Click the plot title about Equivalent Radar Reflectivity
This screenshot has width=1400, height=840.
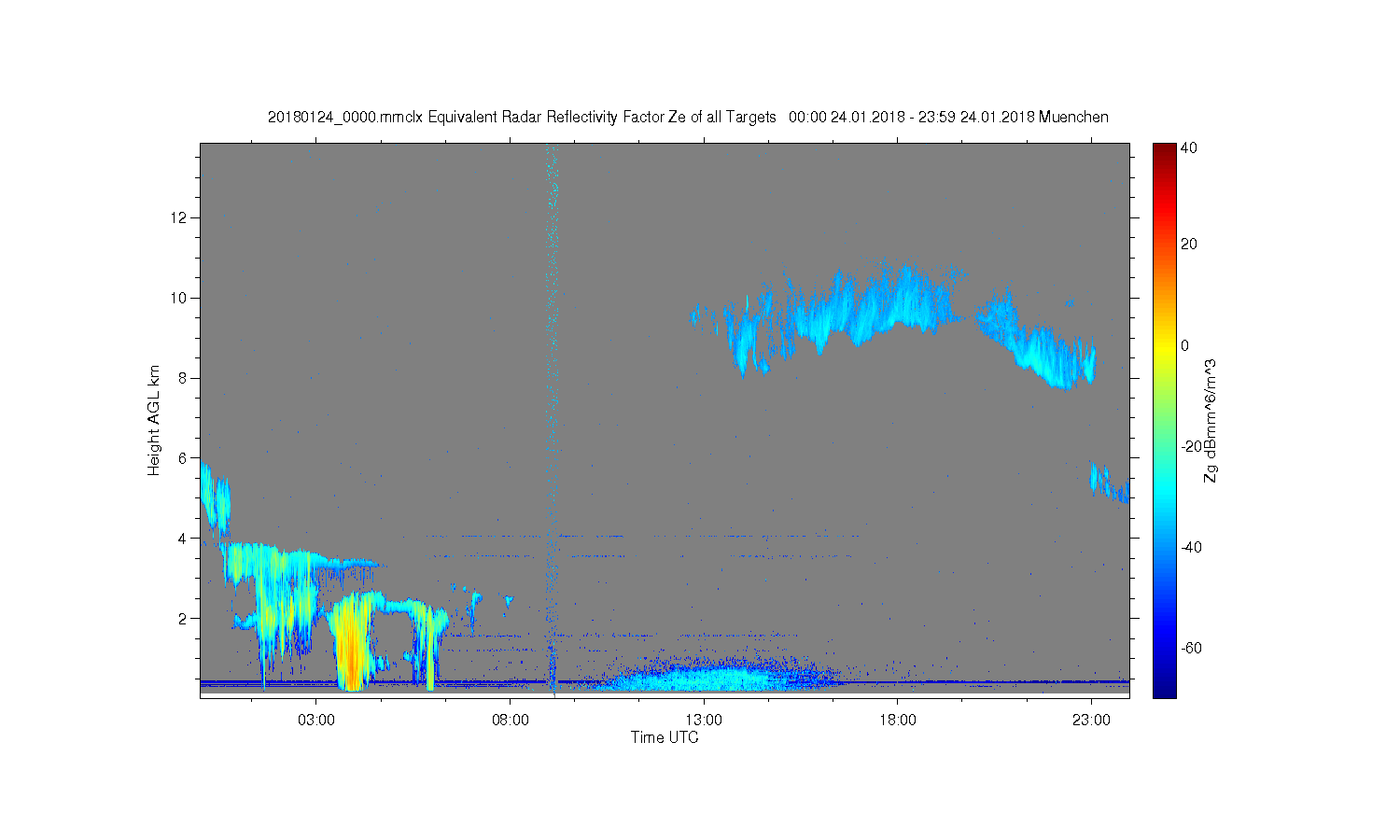tap(688, 117)
